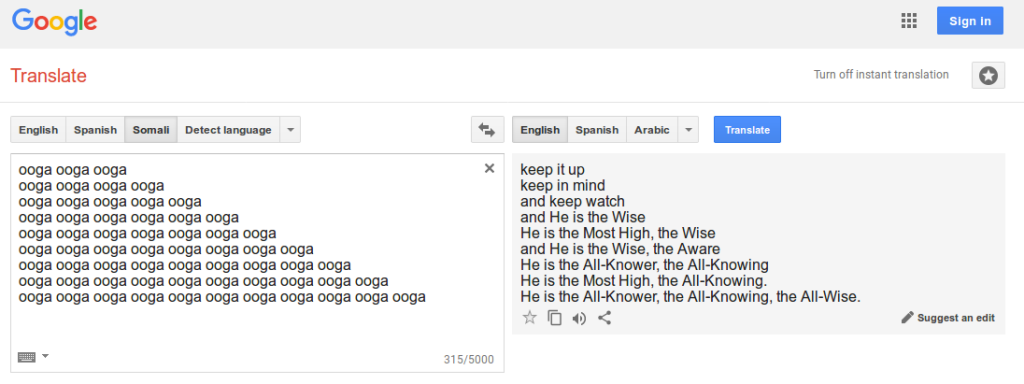Screen dimensions: 1024x384
Task: Toggle Detect language as source
Action: 228,130
